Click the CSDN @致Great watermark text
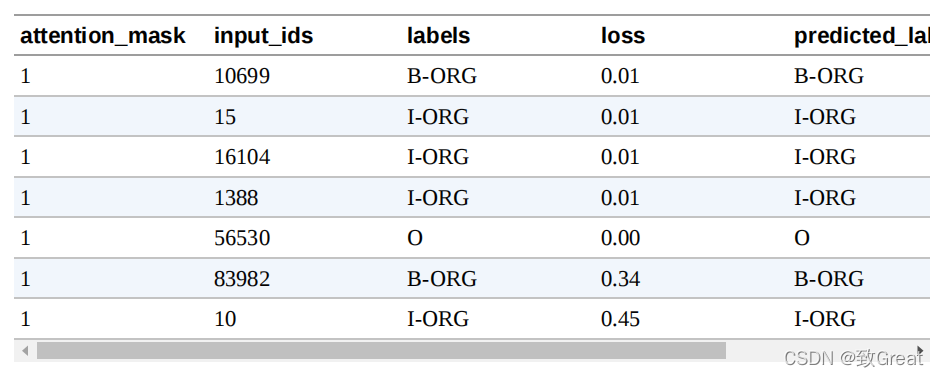Image resolution: width=939 pixels, height=377 pixels. coord(853,358)
